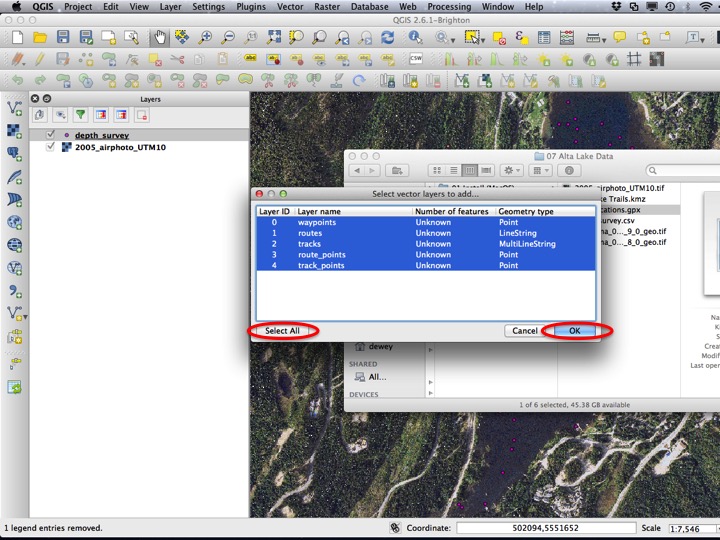Click the Wi-Fi icon in menu bar

[x=706, y=6]
